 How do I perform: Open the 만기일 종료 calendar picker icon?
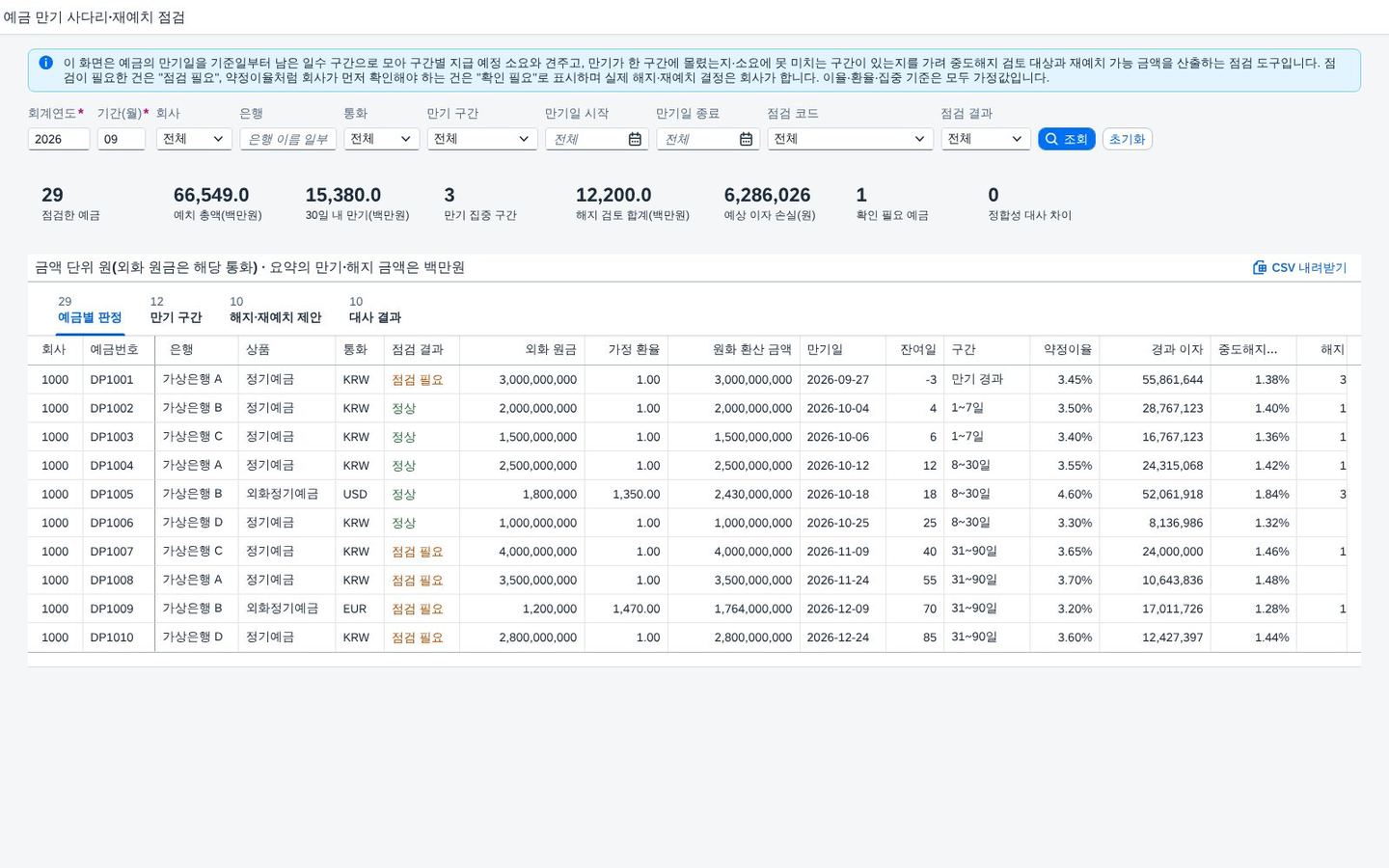tap(746, 139)
